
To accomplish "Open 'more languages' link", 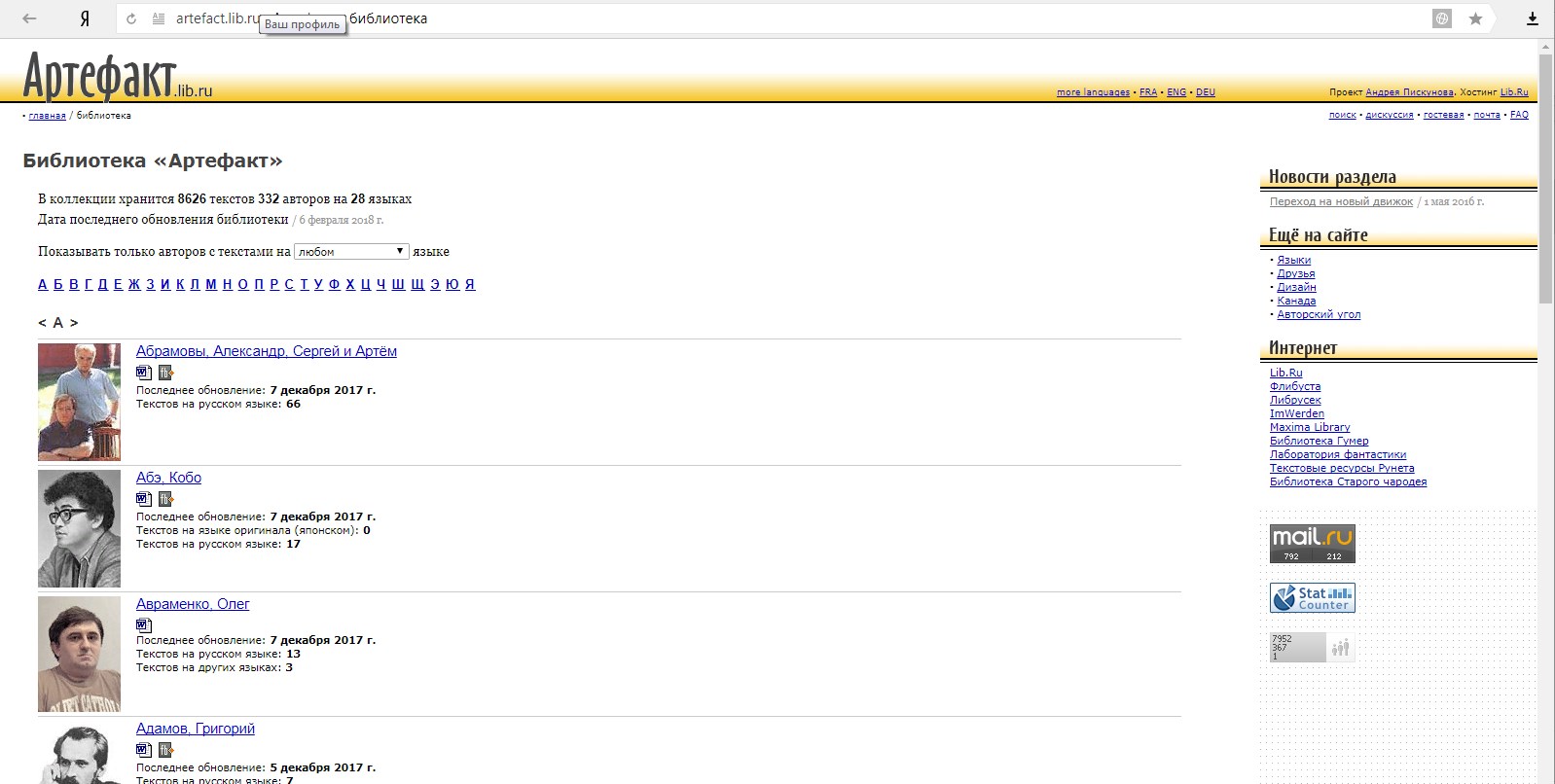I will click(1093, 92).
